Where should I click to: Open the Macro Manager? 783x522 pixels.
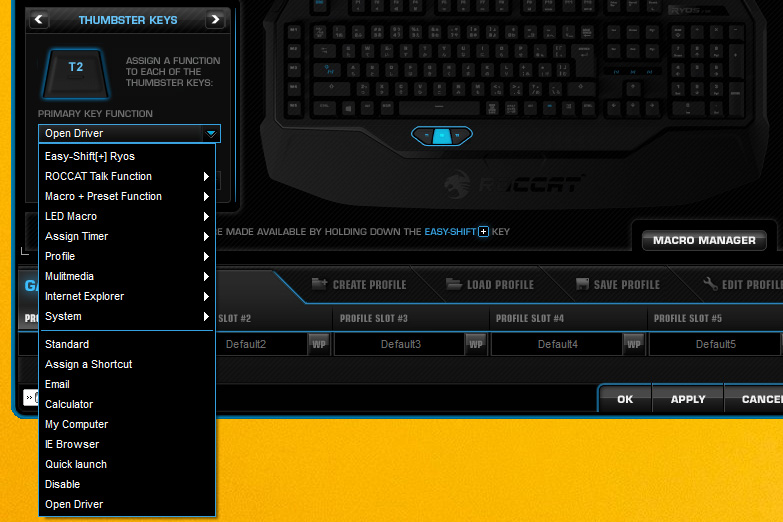(704, 240)
